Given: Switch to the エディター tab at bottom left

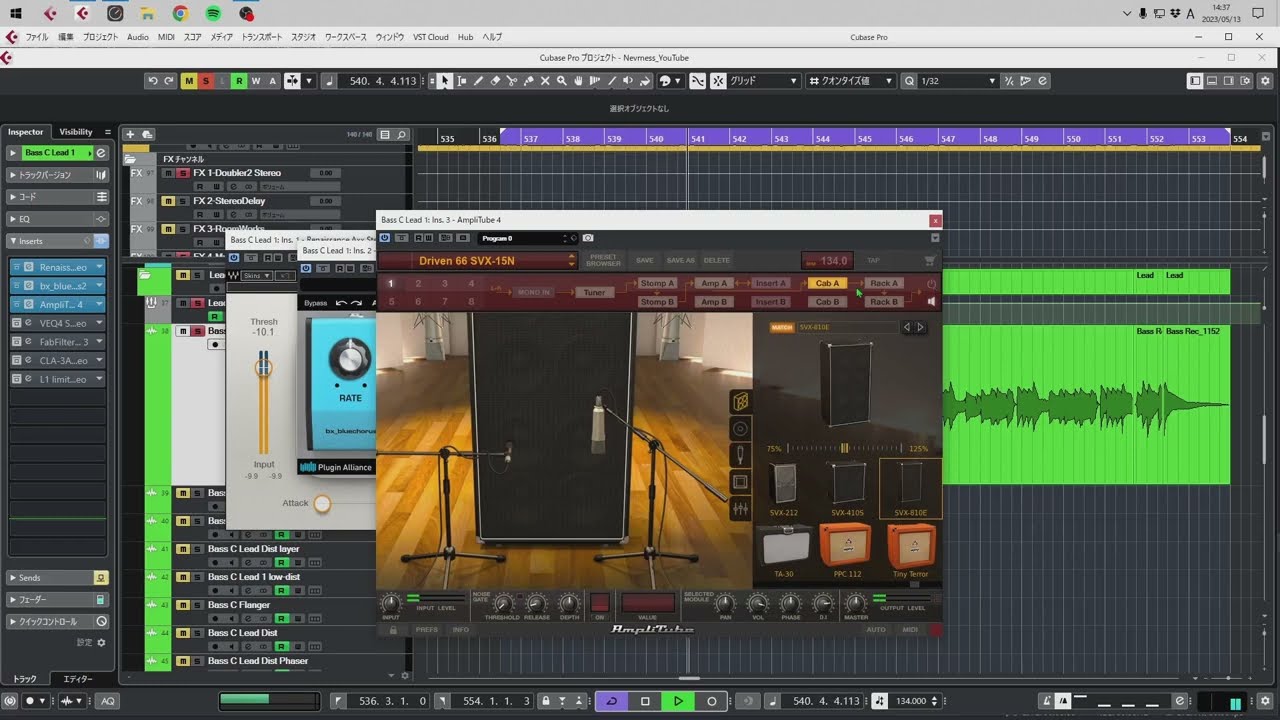Looking at the screenshot, I should coord(78,679).
